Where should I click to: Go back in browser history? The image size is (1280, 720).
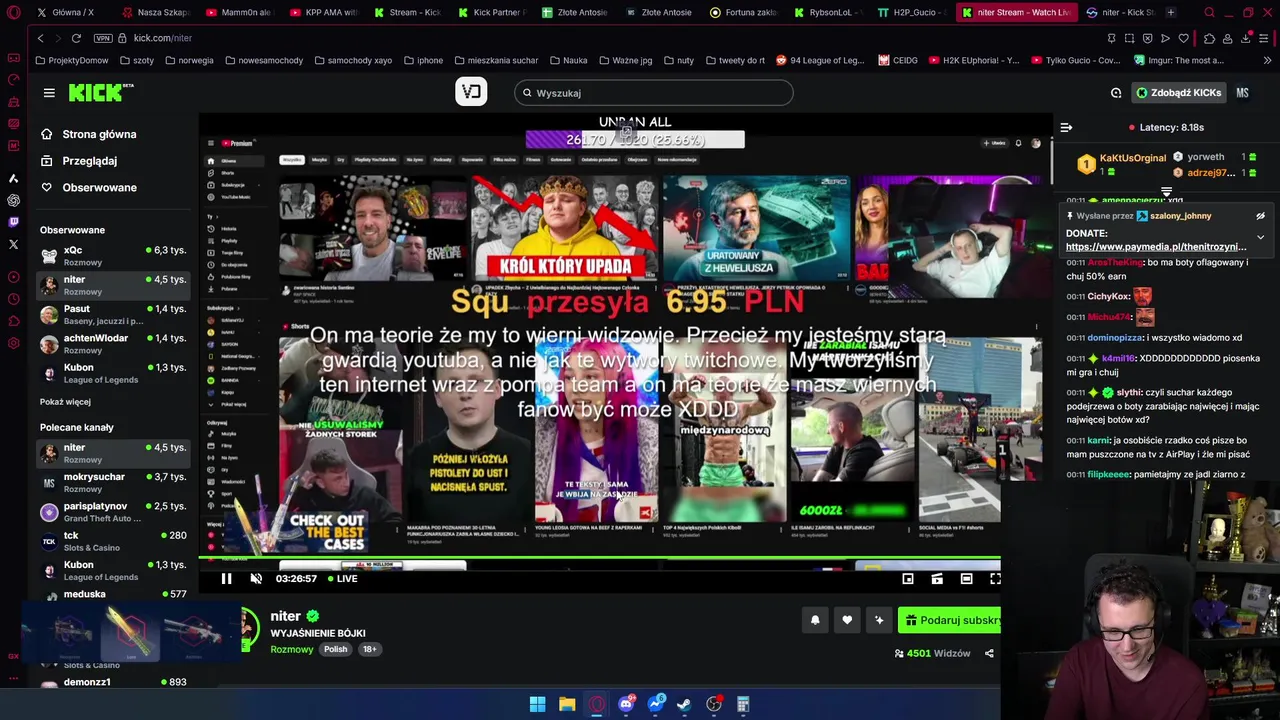pos(40,38)
